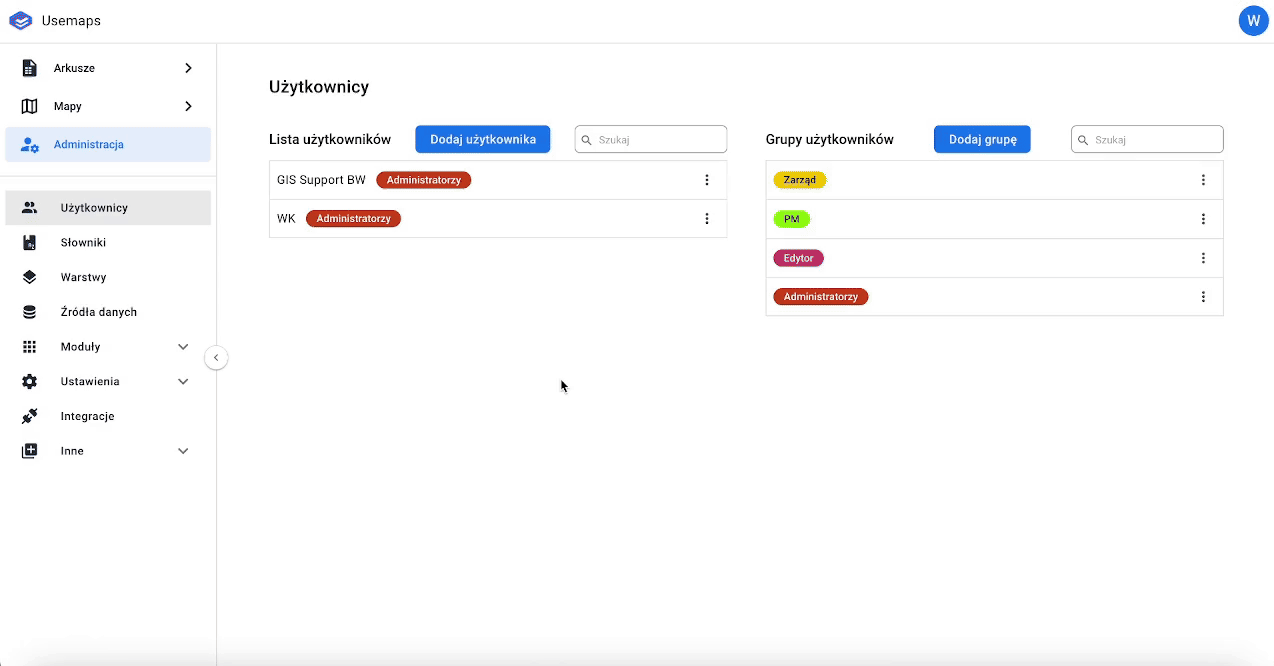This screenshot has width=1274, height=666.
Task: Expand the Mapy submenu chevron
Action: pyautogui.click(x=188, y=106)
